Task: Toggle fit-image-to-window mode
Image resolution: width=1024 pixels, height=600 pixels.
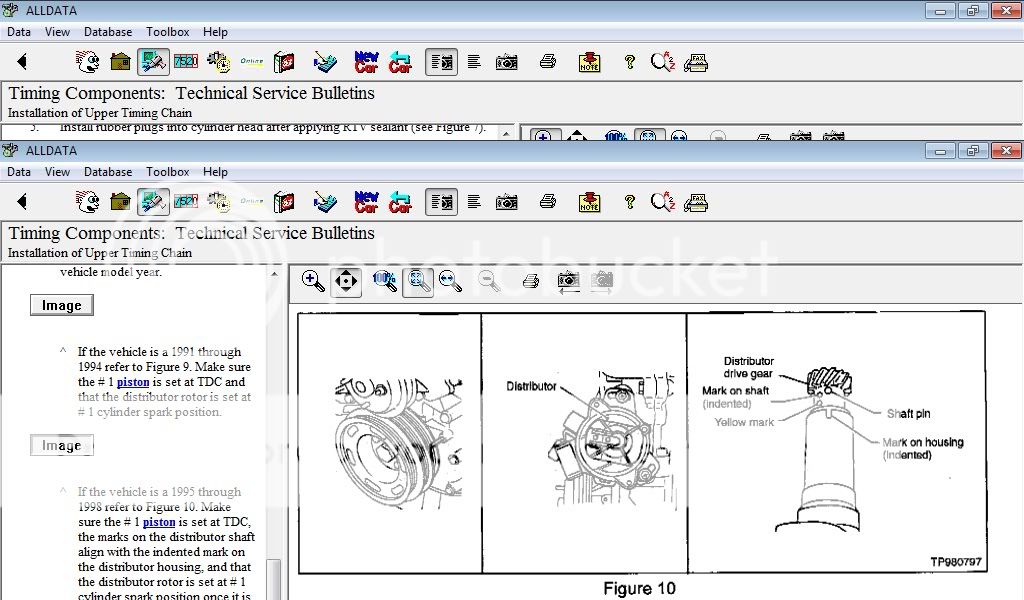Action: 418,281
